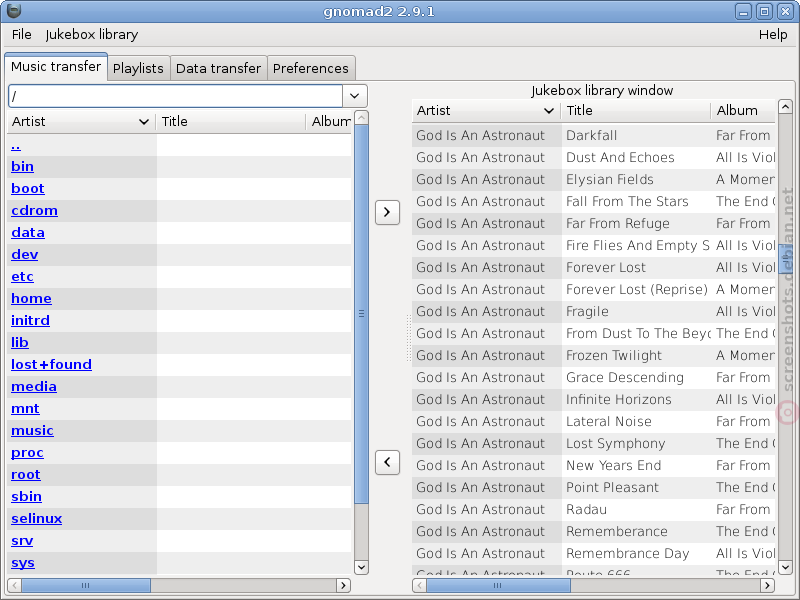
Task: Select the track Elysian Fields
Action: 593,179
